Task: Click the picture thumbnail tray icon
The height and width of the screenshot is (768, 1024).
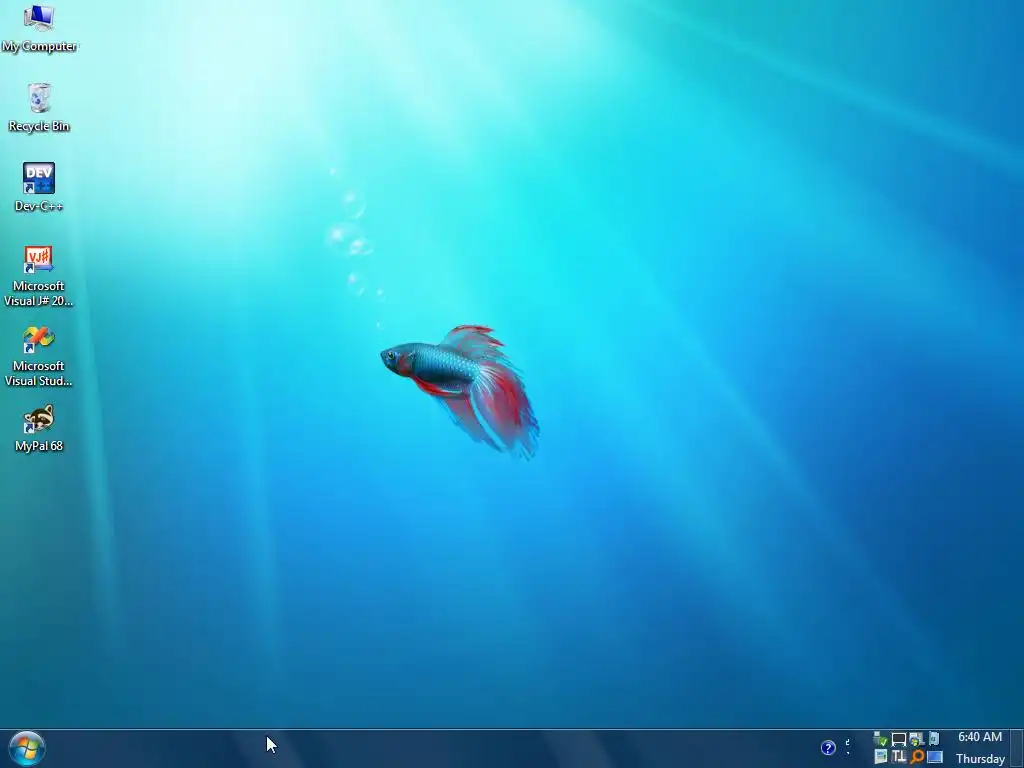Action: point(880,757)
